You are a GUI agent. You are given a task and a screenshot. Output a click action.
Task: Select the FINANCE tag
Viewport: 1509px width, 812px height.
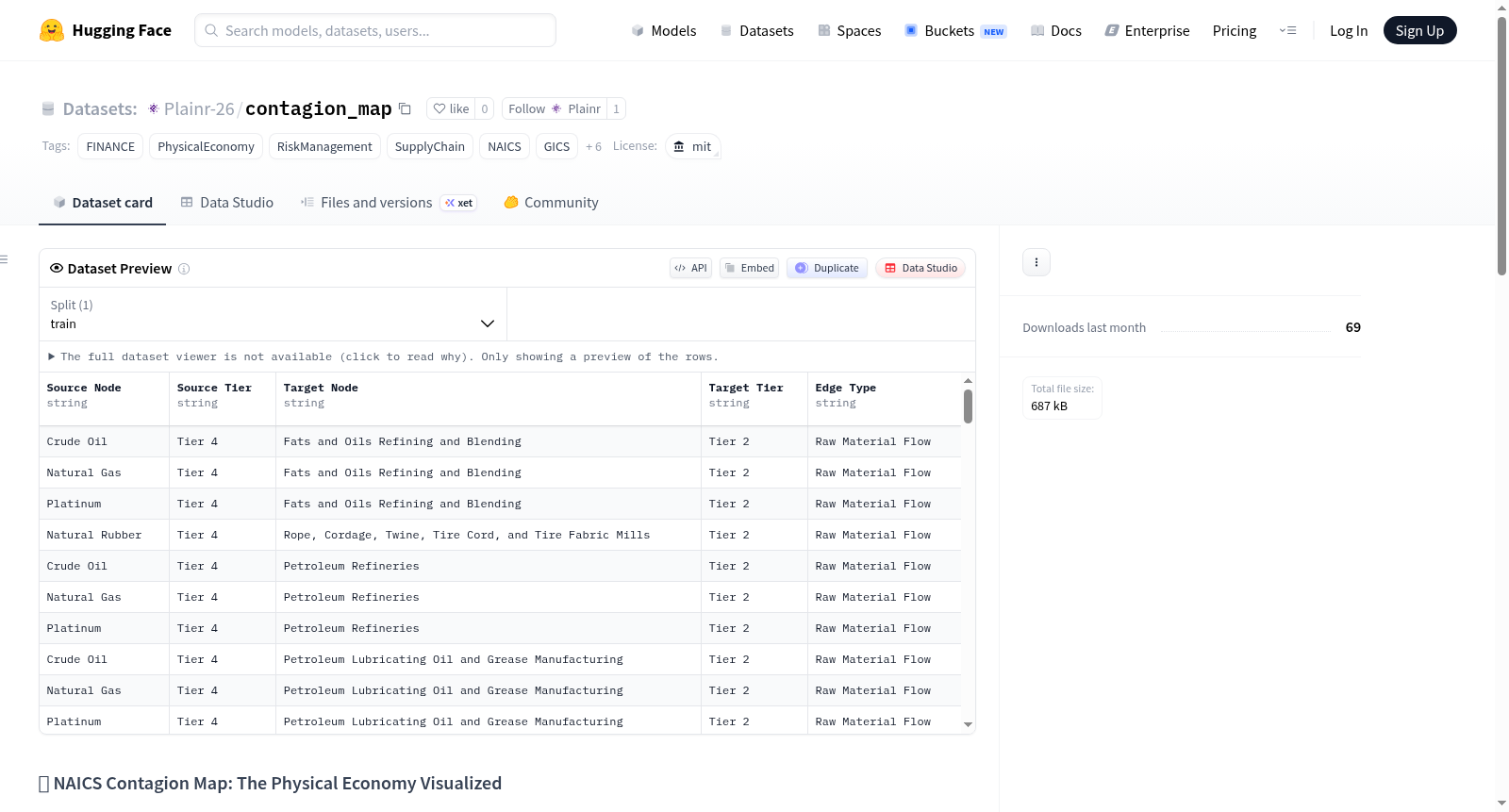coord(110,146)
